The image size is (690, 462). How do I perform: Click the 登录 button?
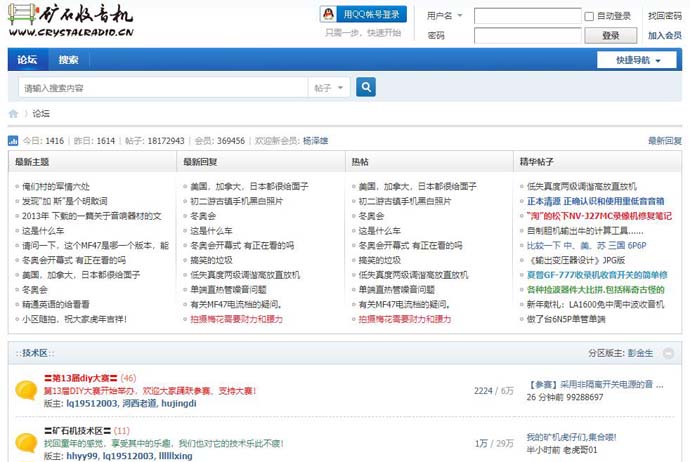click(x=610, y=36)
